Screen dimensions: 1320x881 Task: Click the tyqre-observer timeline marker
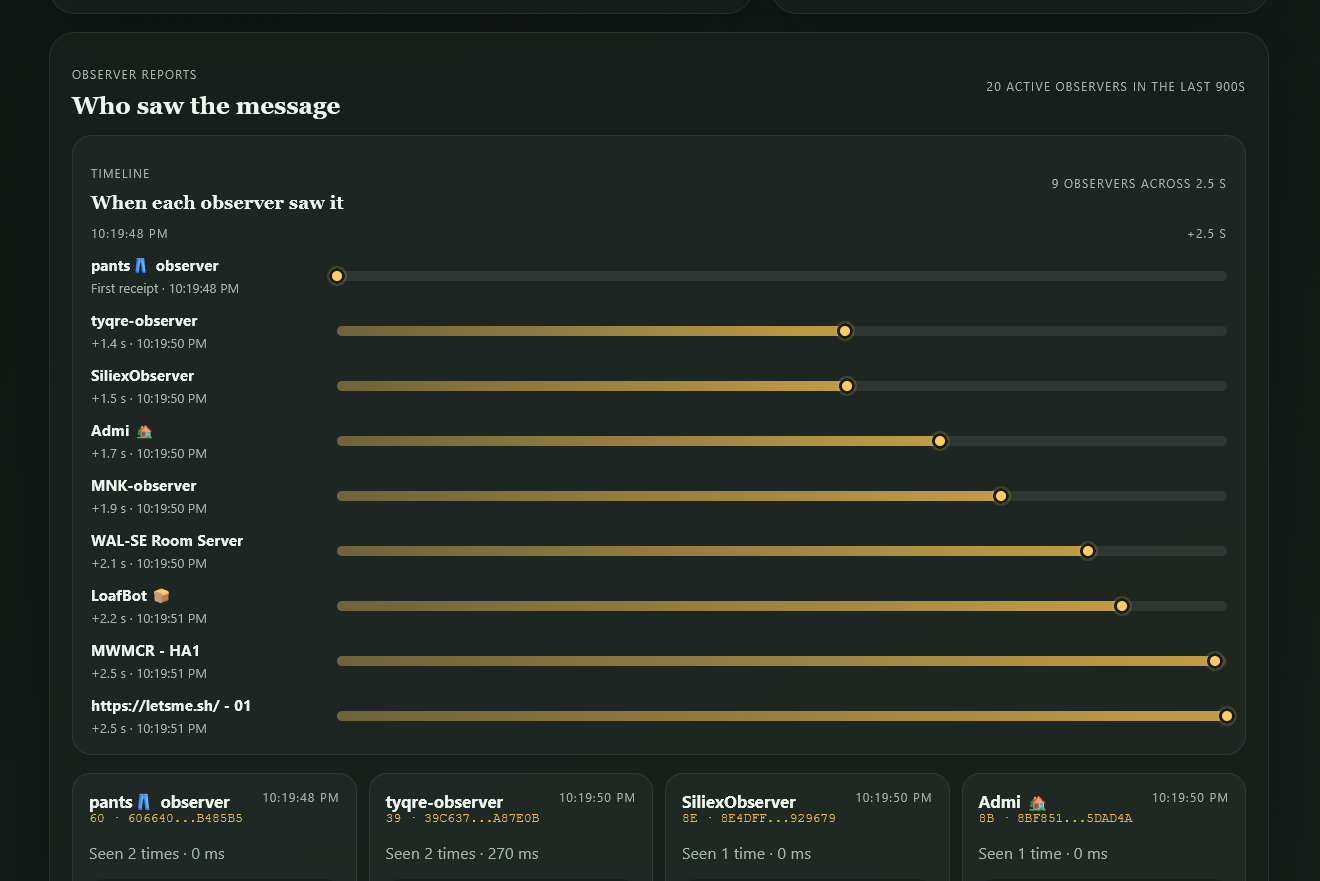(844, 331)
